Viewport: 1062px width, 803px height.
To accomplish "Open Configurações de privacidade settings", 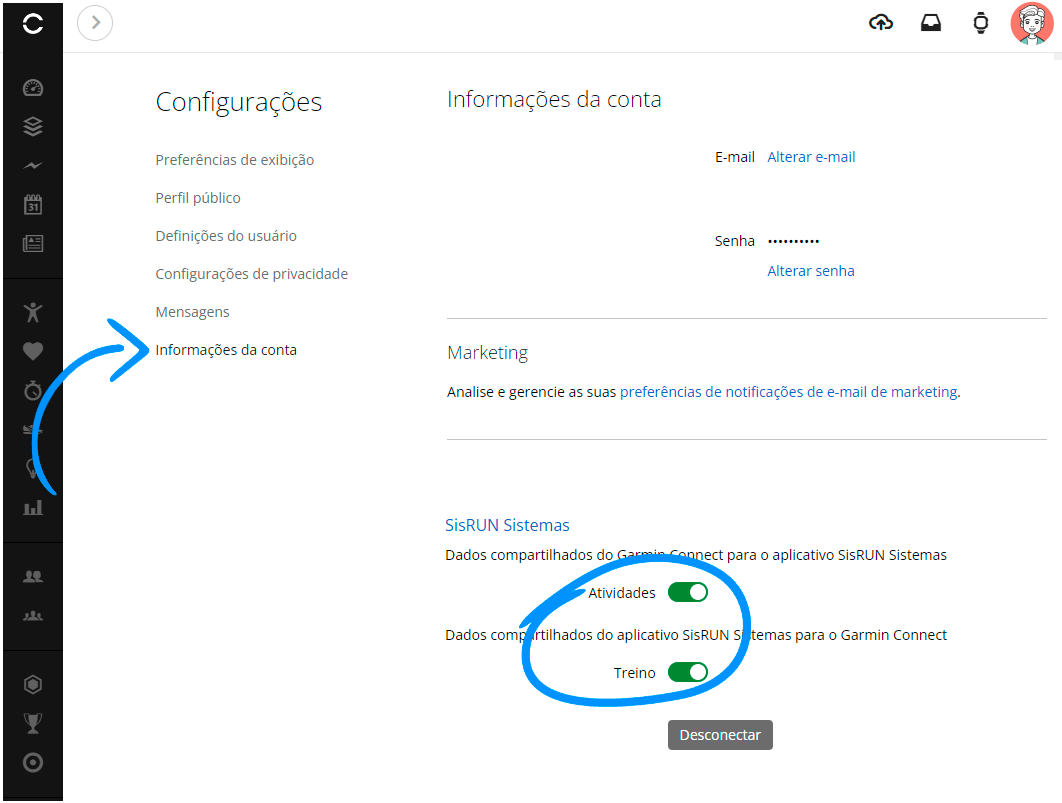I will pyautogui.click(x=251, y=274).
